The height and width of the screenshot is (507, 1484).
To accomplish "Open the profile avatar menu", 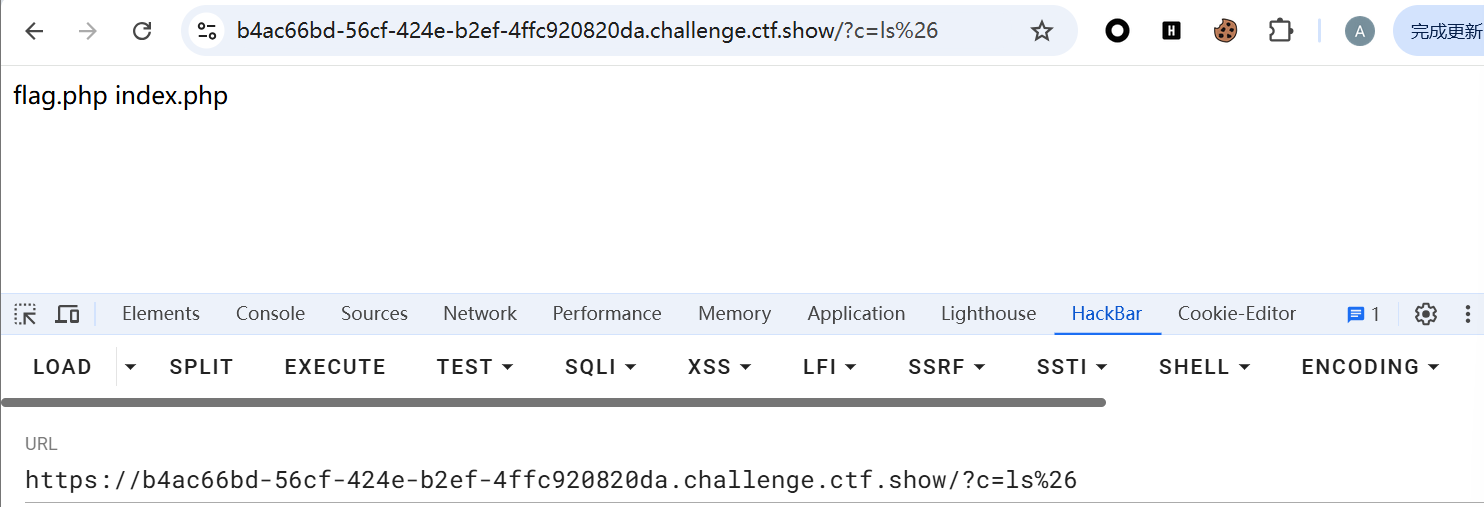I will (1359, 31).
